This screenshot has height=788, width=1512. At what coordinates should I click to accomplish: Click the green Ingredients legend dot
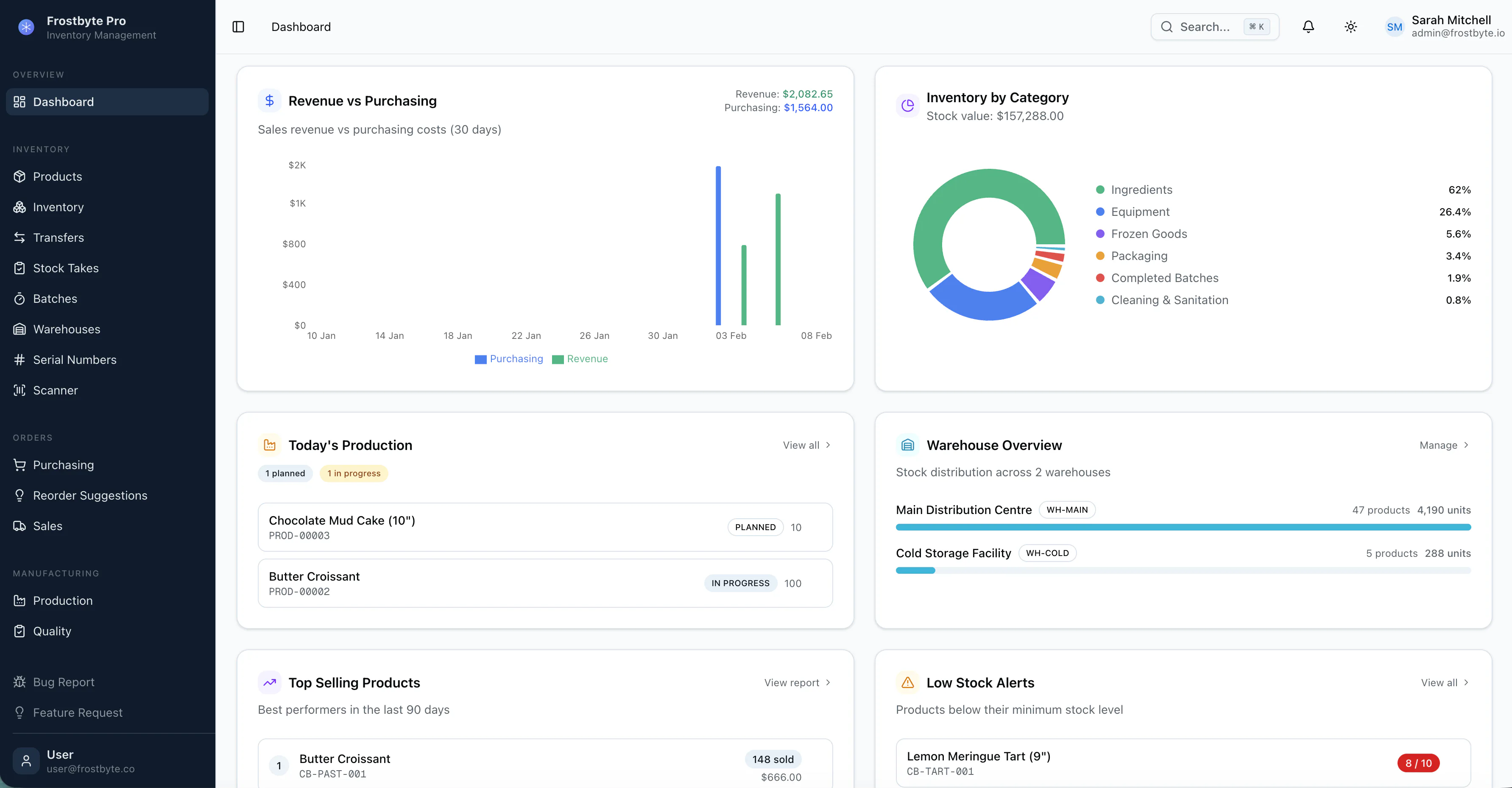(x=1101, y=190)
